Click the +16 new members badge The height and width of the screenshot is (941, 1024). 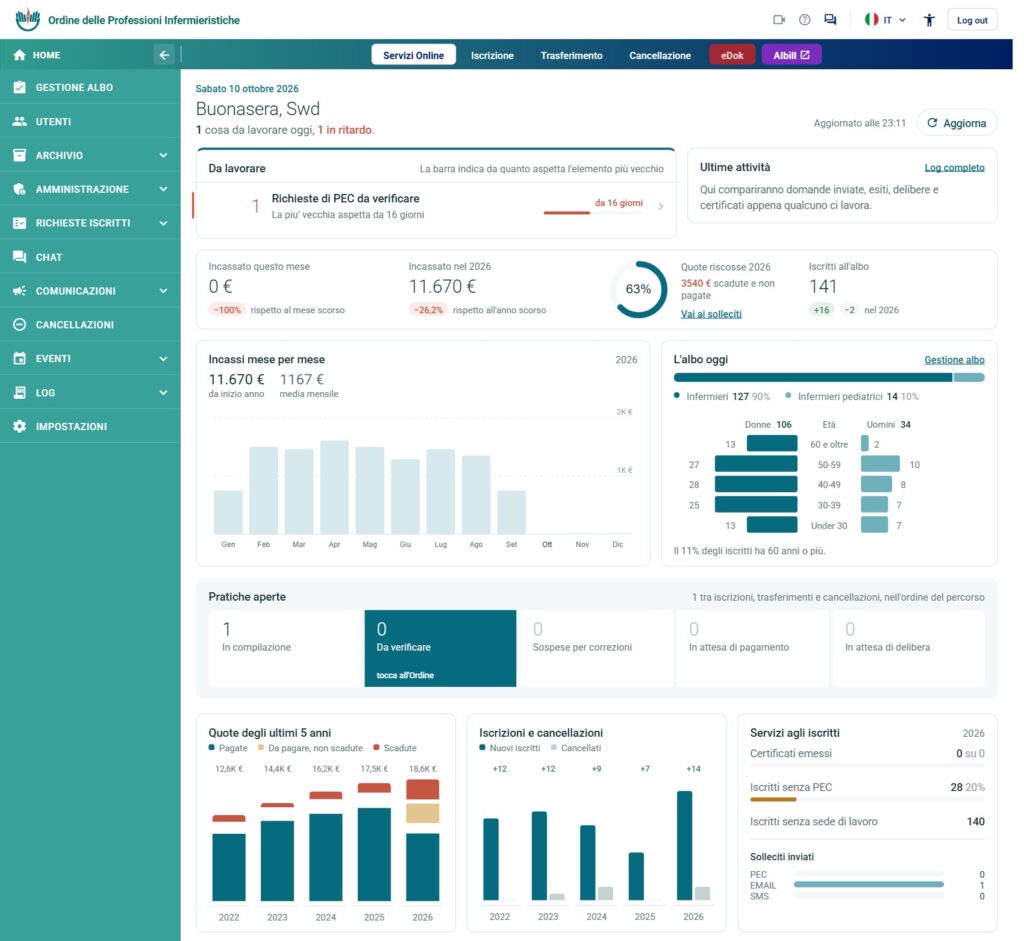[x=822, y=310]
